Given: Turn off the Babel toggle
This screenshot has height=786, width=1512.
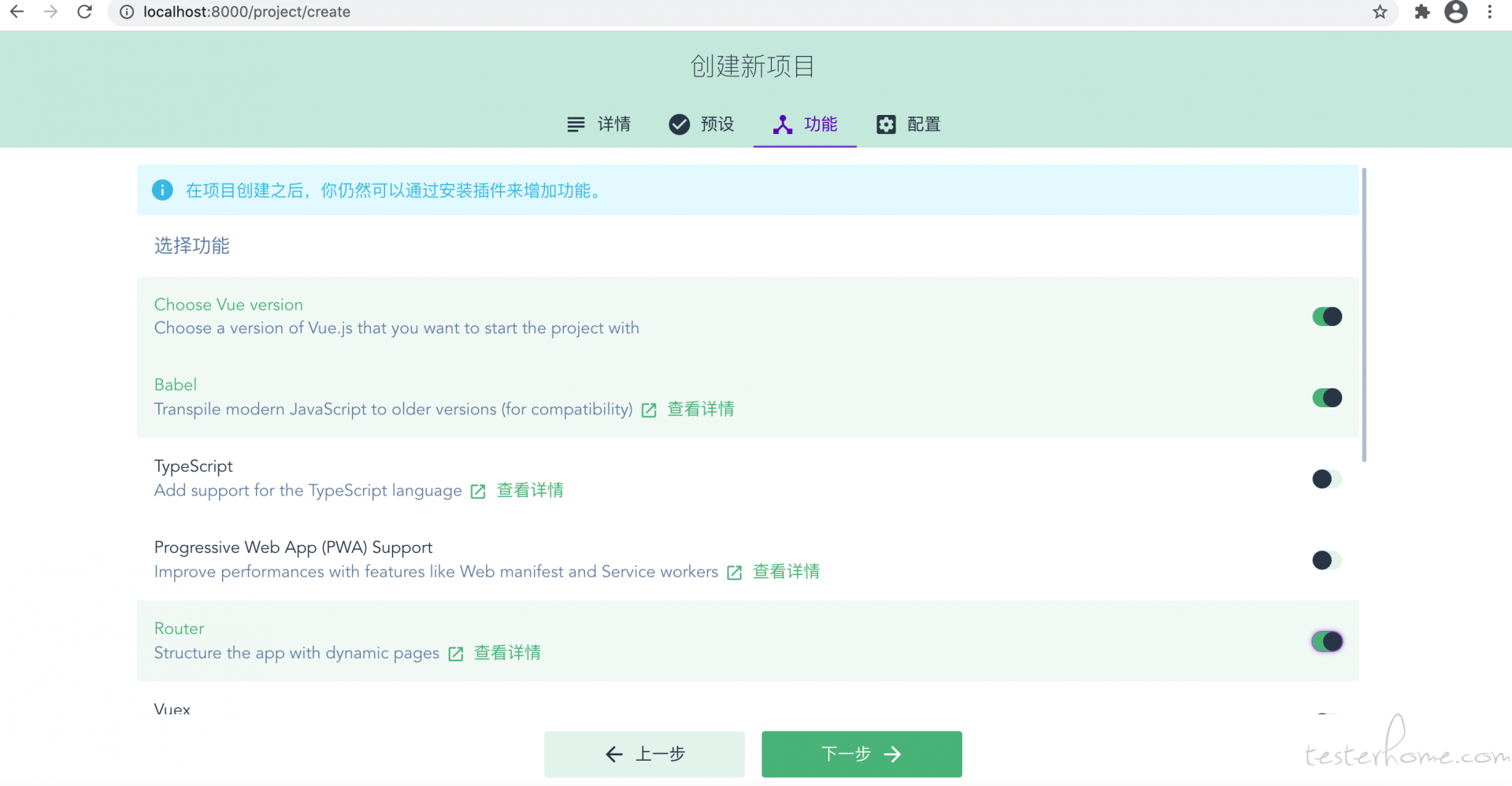Looking at the screenshot, I should pos(1327,398).
